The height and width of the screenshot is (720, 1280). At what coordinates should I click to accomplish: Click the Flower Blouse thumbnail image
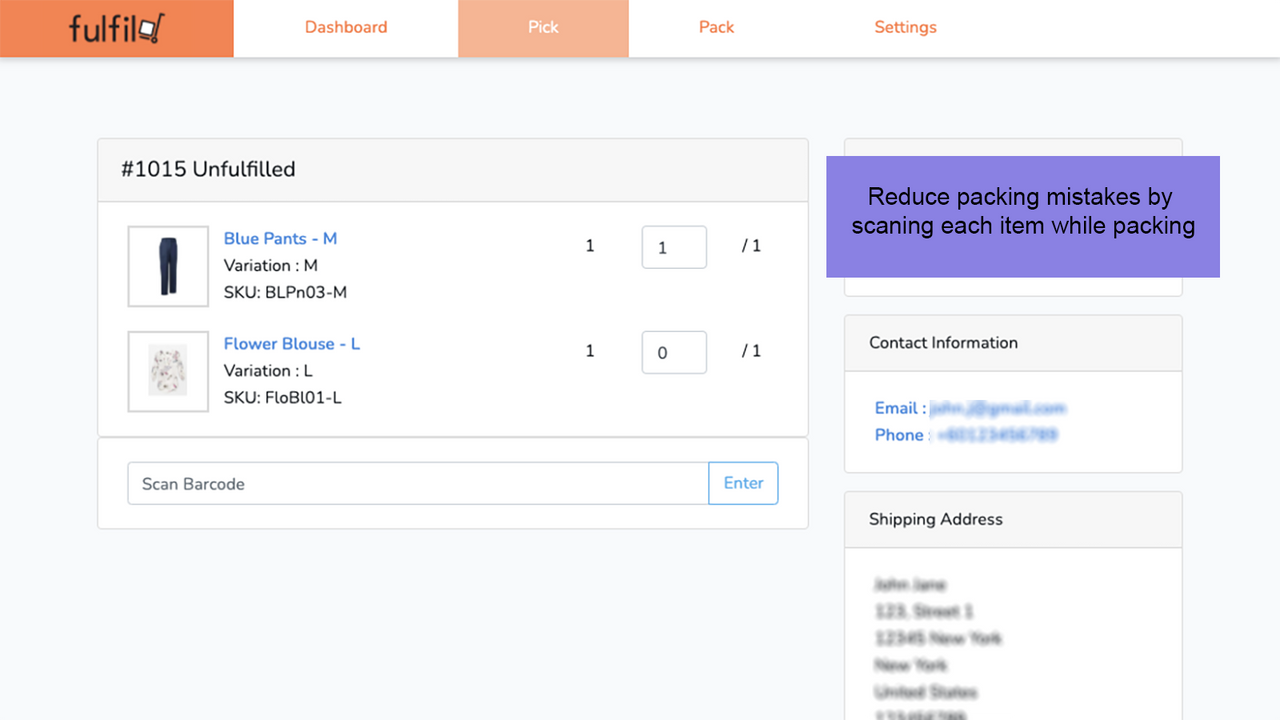168,371
